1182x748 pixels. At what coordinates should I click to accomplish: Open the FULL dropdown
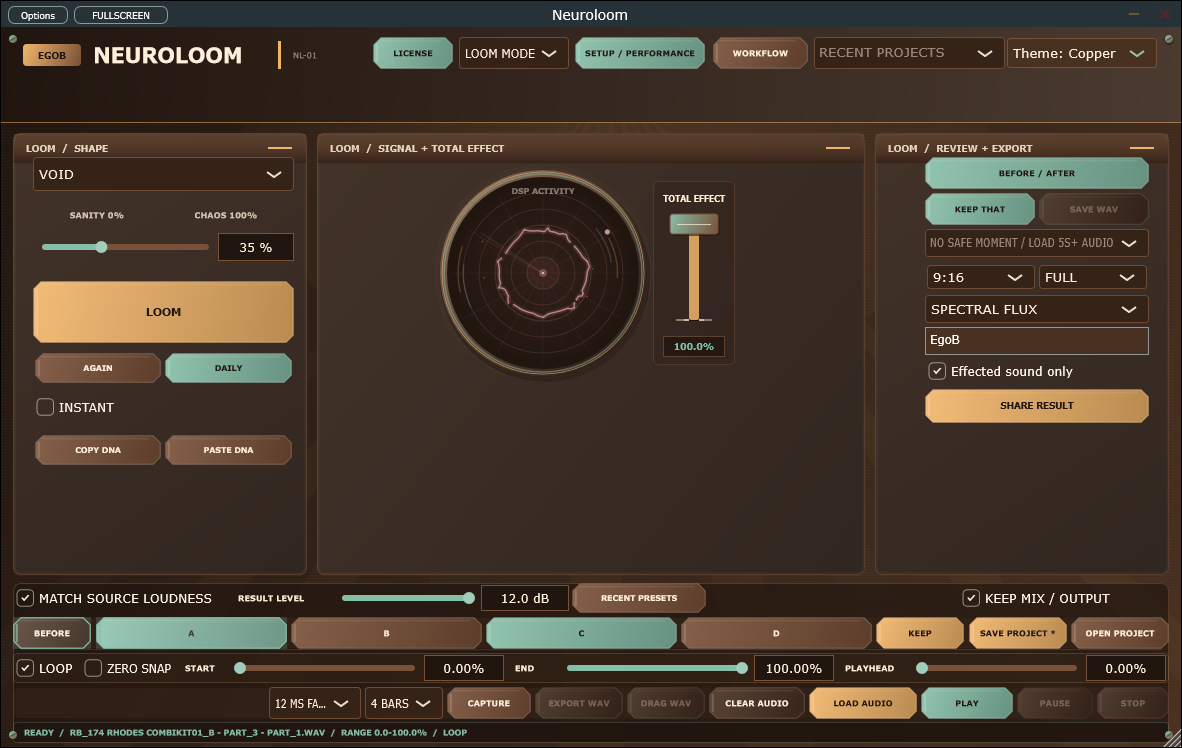[1092, 277]
